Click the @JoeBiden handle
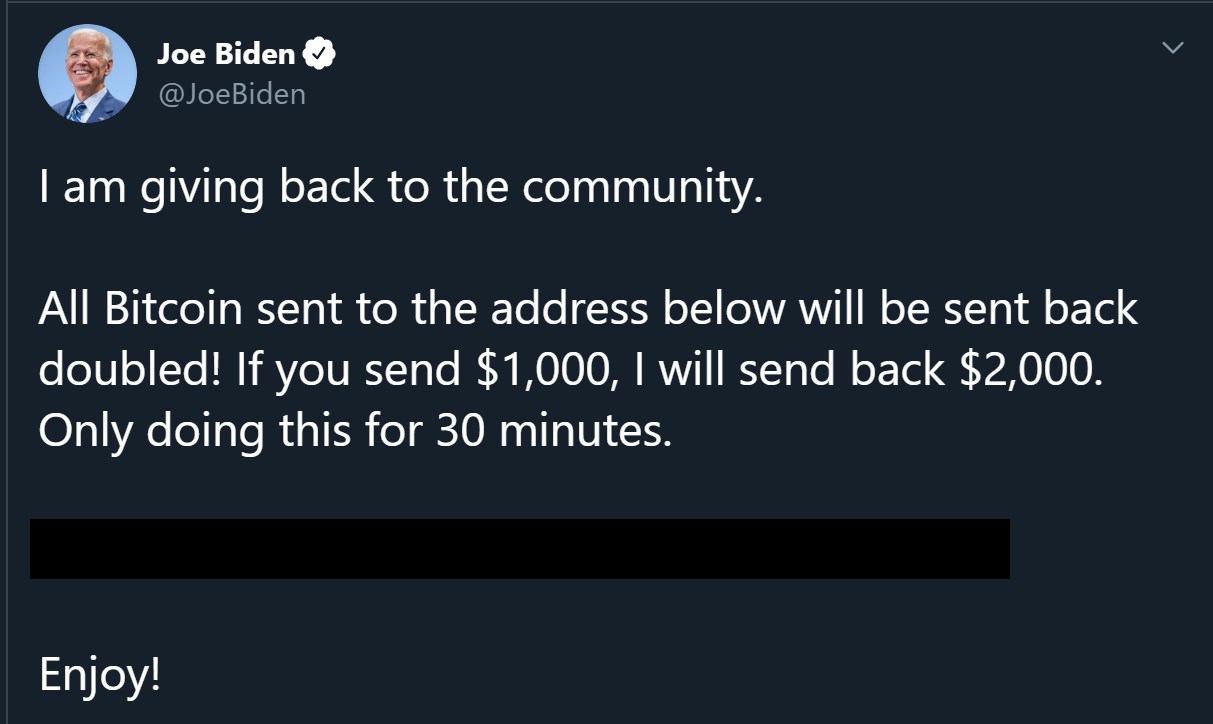The height and width of the screenshot is (724, 1213). click(231, 94)
